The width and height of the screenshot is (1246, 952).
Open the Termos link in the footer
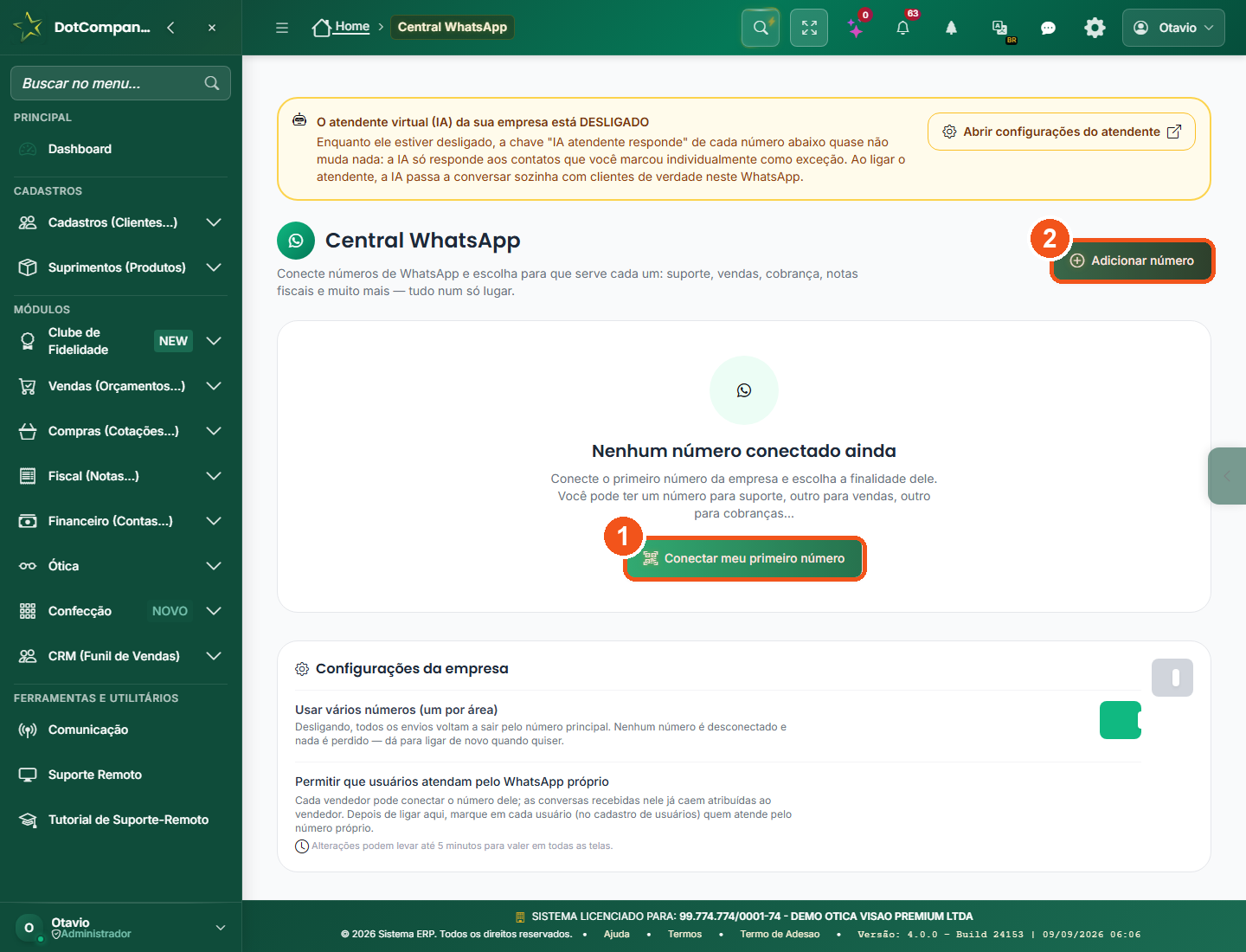[x=685, y=934]
